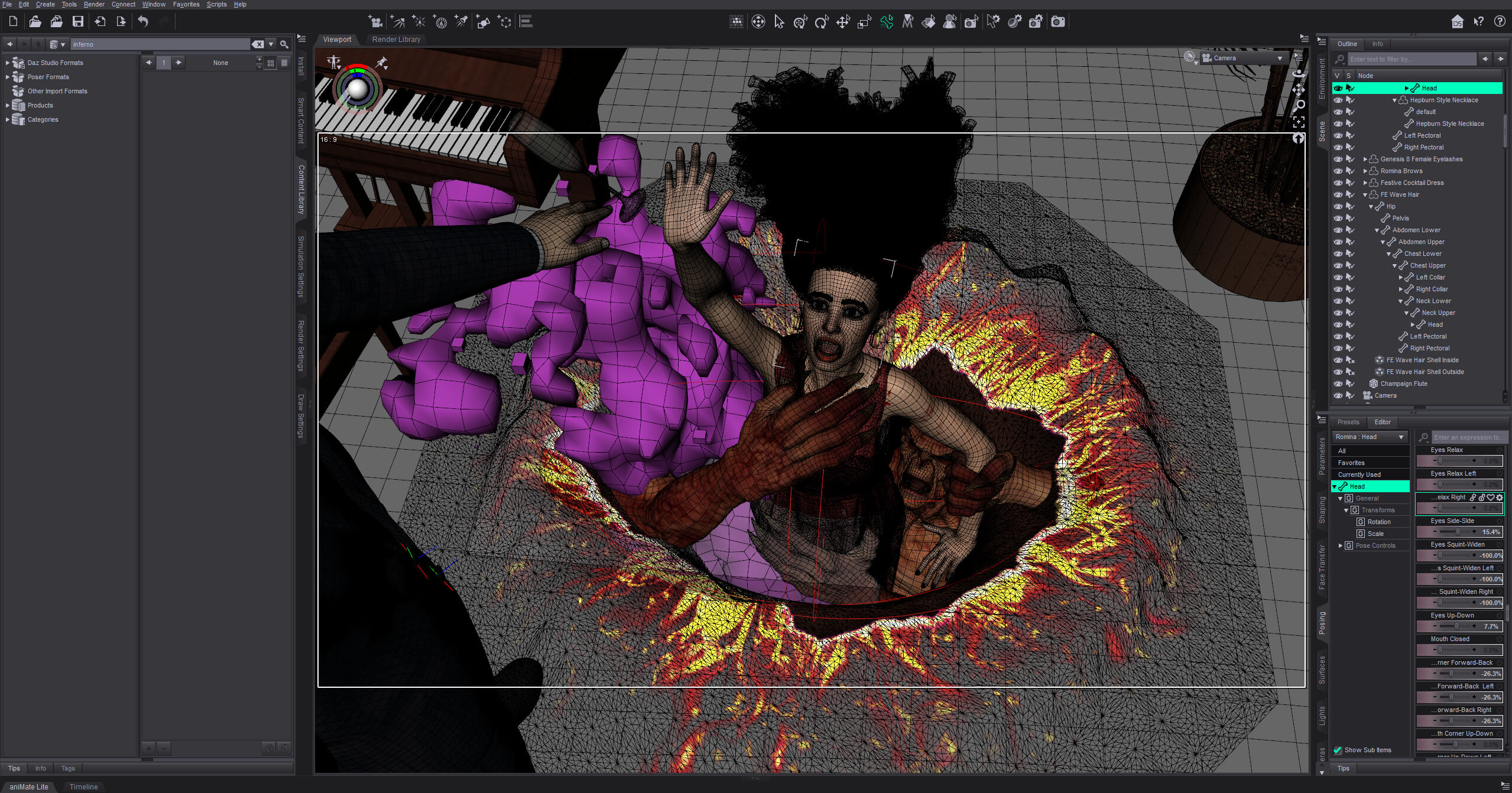
Task: Go to next content page arrow
Action: [178, 63]
